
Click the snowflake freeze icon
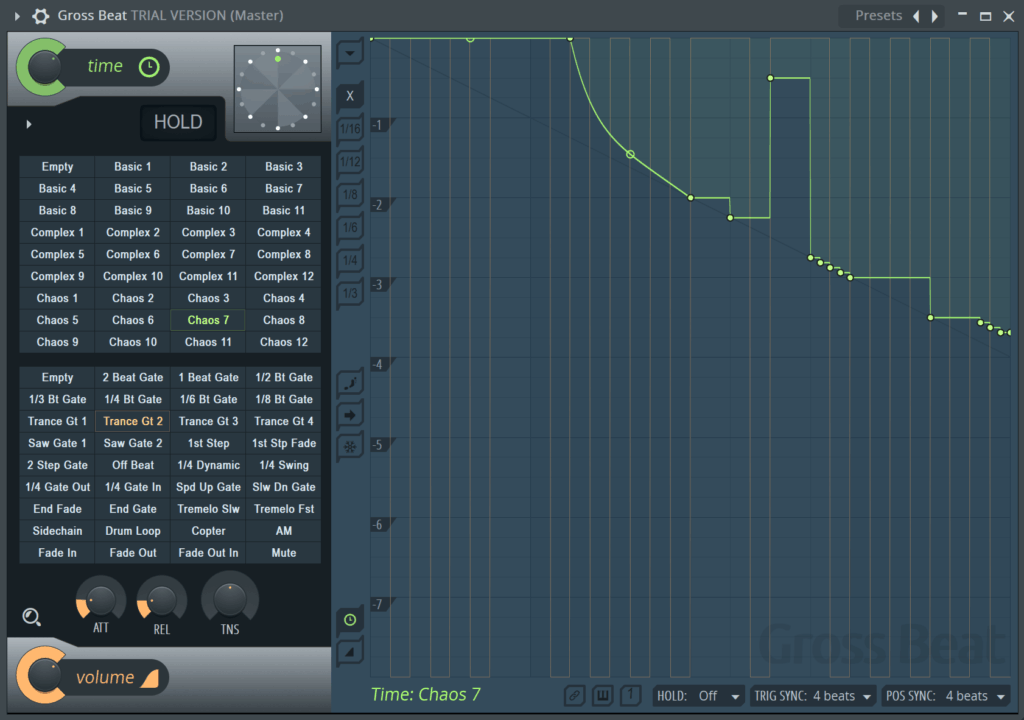[x=350, y=447]
